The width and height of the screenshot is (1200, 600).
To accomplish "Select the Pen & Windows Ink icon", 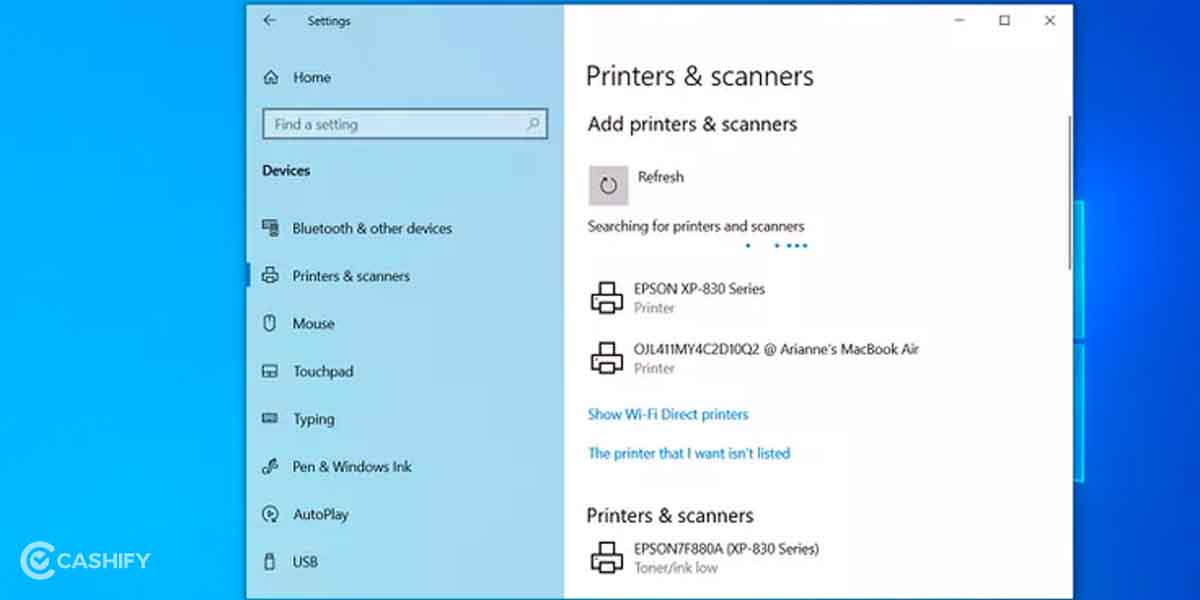I will [270, 466].
